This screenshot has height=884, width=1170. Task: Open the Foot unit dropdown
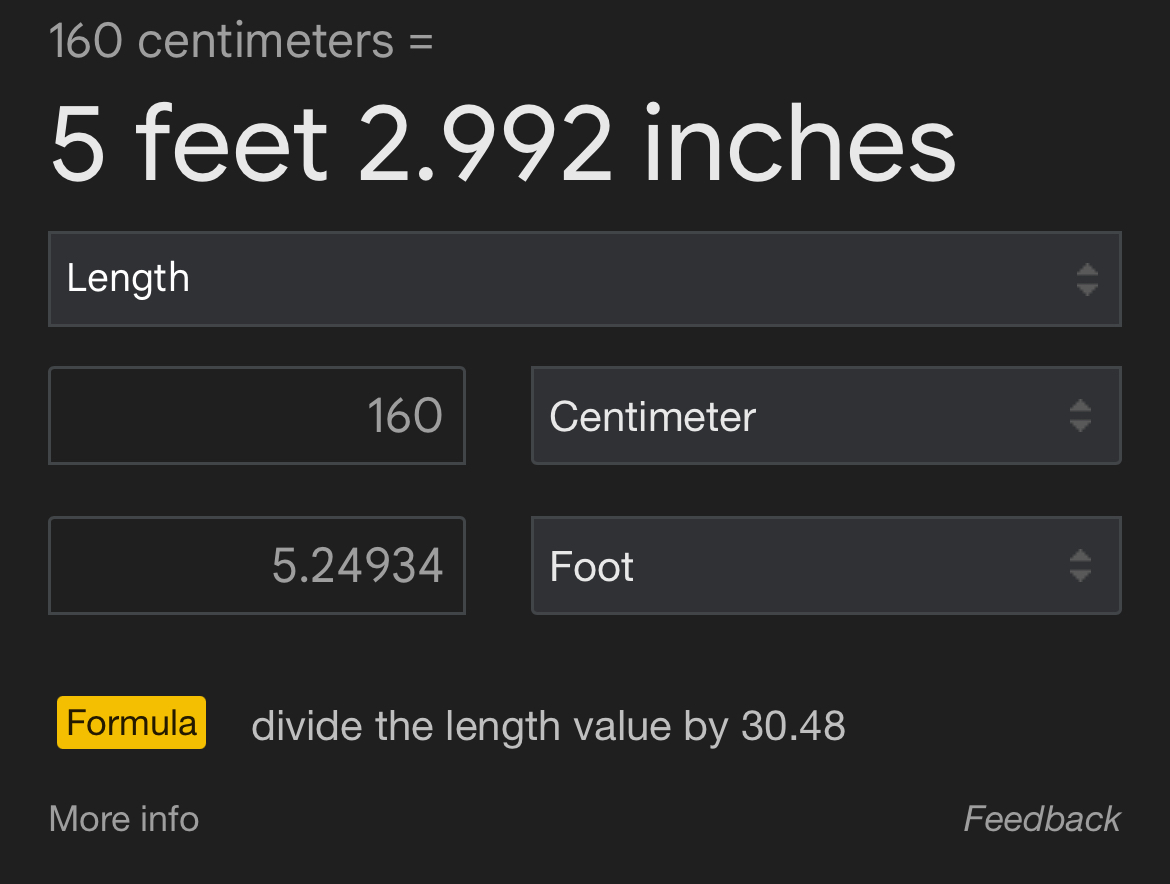tap(826, 565)
